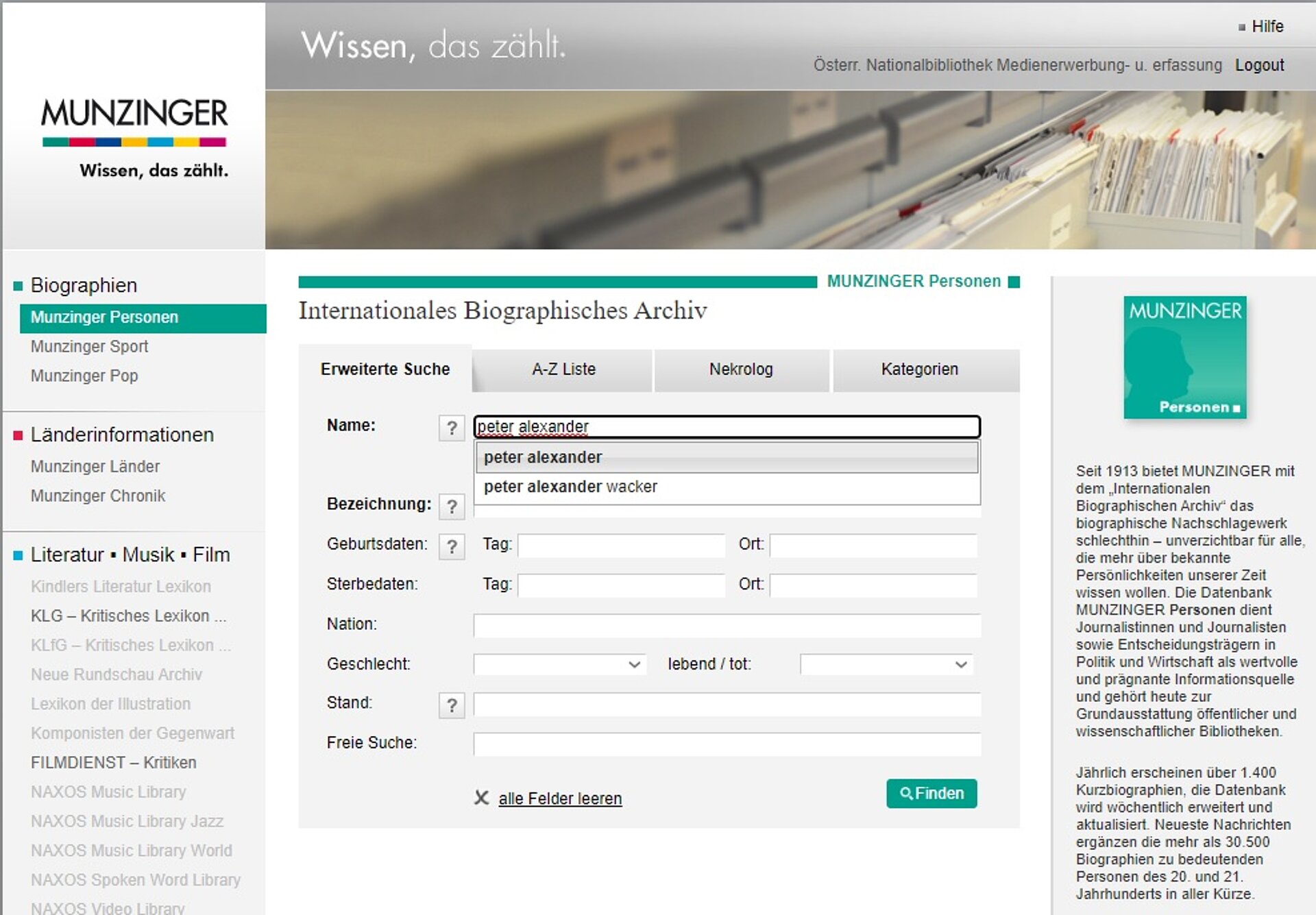Click into the Name input field

point(727,427)
